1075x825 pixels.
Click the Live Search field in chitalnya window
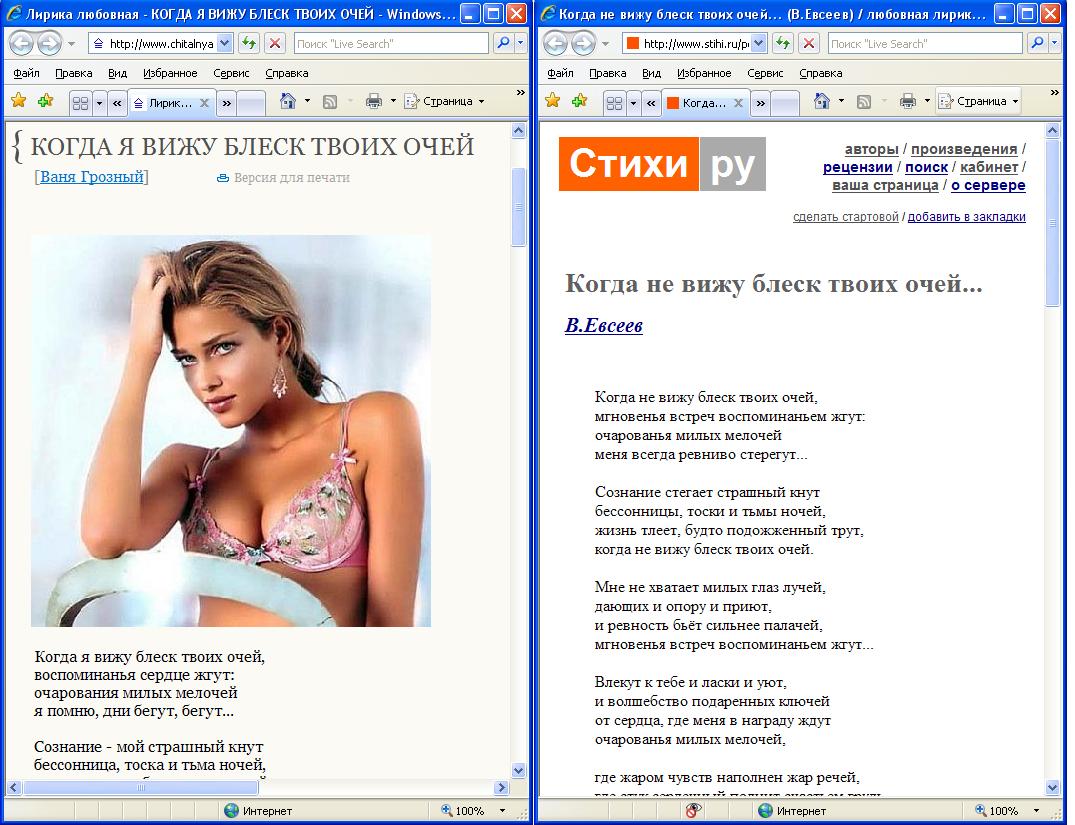390,44
